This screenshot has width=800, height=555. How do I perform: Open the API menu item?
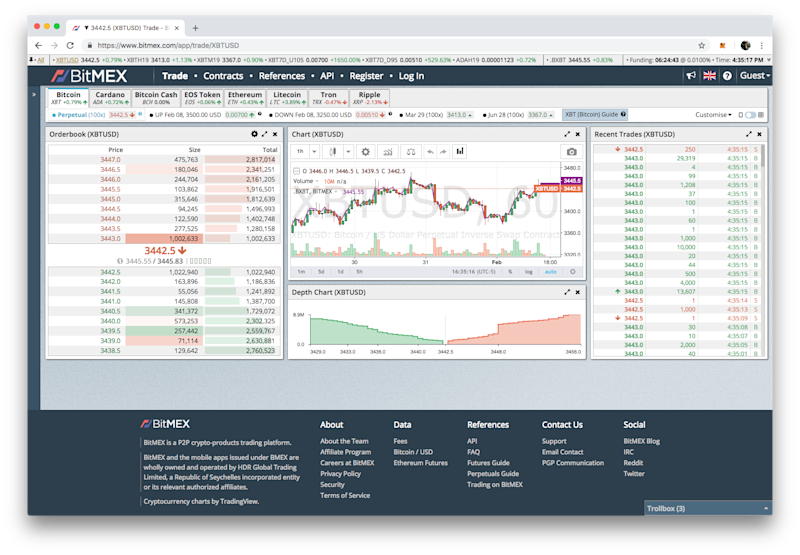327,76
